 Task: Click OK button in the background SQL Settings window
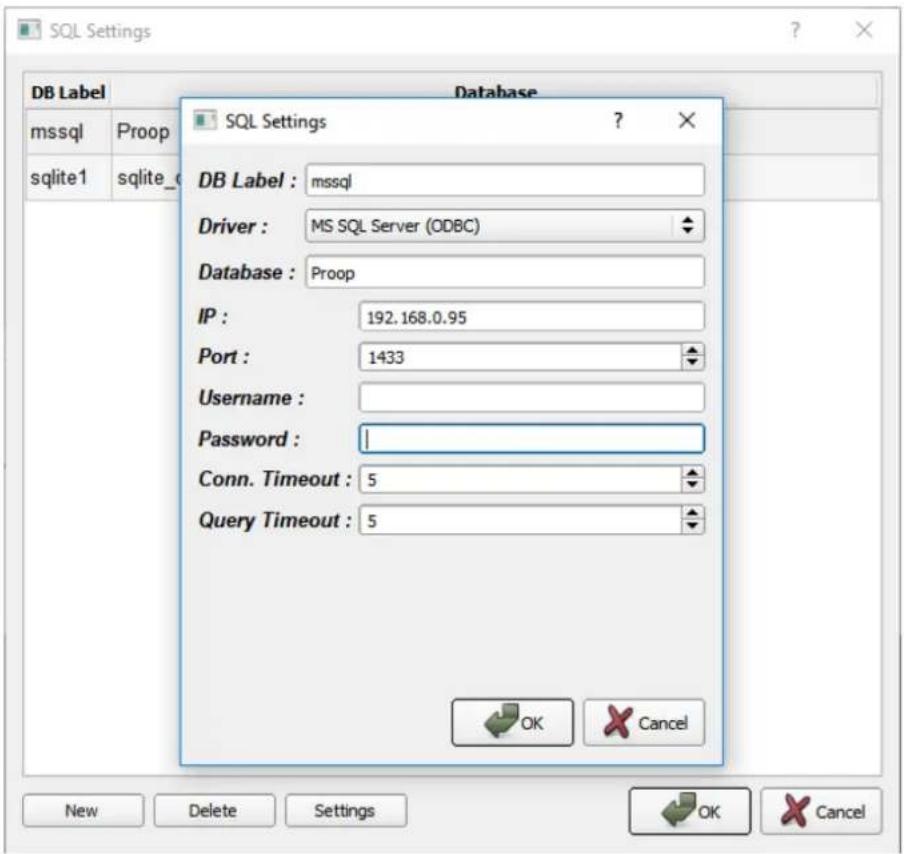[x=690, y=811]
